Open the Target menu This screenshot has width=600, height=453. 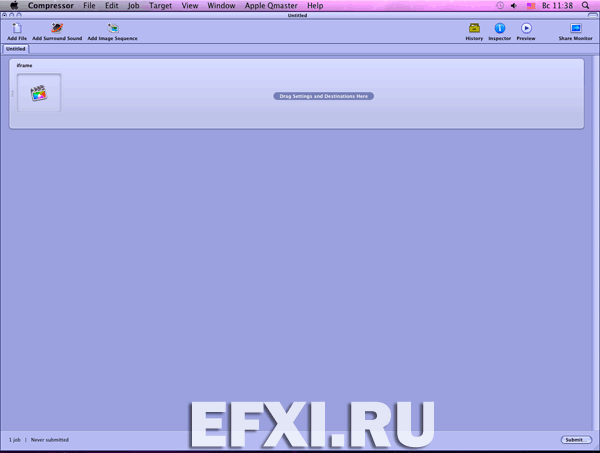160,6
